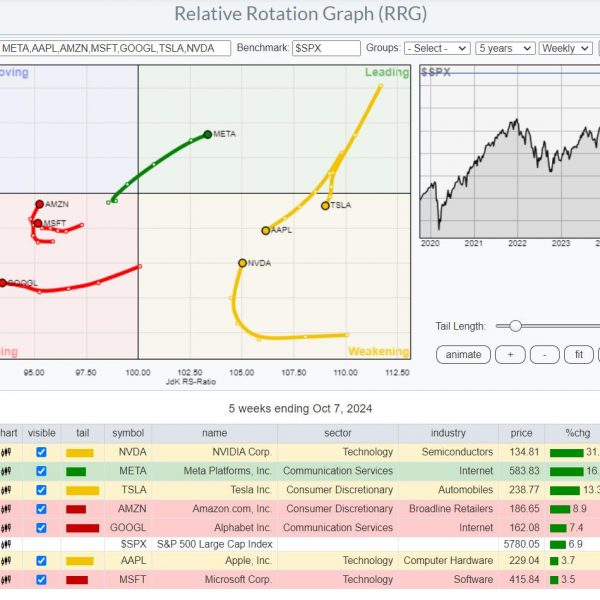Uncheck visible checkbox for GOOGL
This screenshot has width=600, height=600.
click(41, 528)
